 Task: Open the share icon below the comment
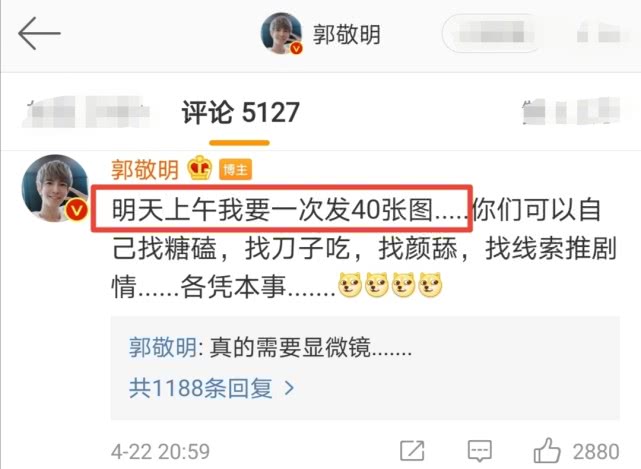pos(412,451)
